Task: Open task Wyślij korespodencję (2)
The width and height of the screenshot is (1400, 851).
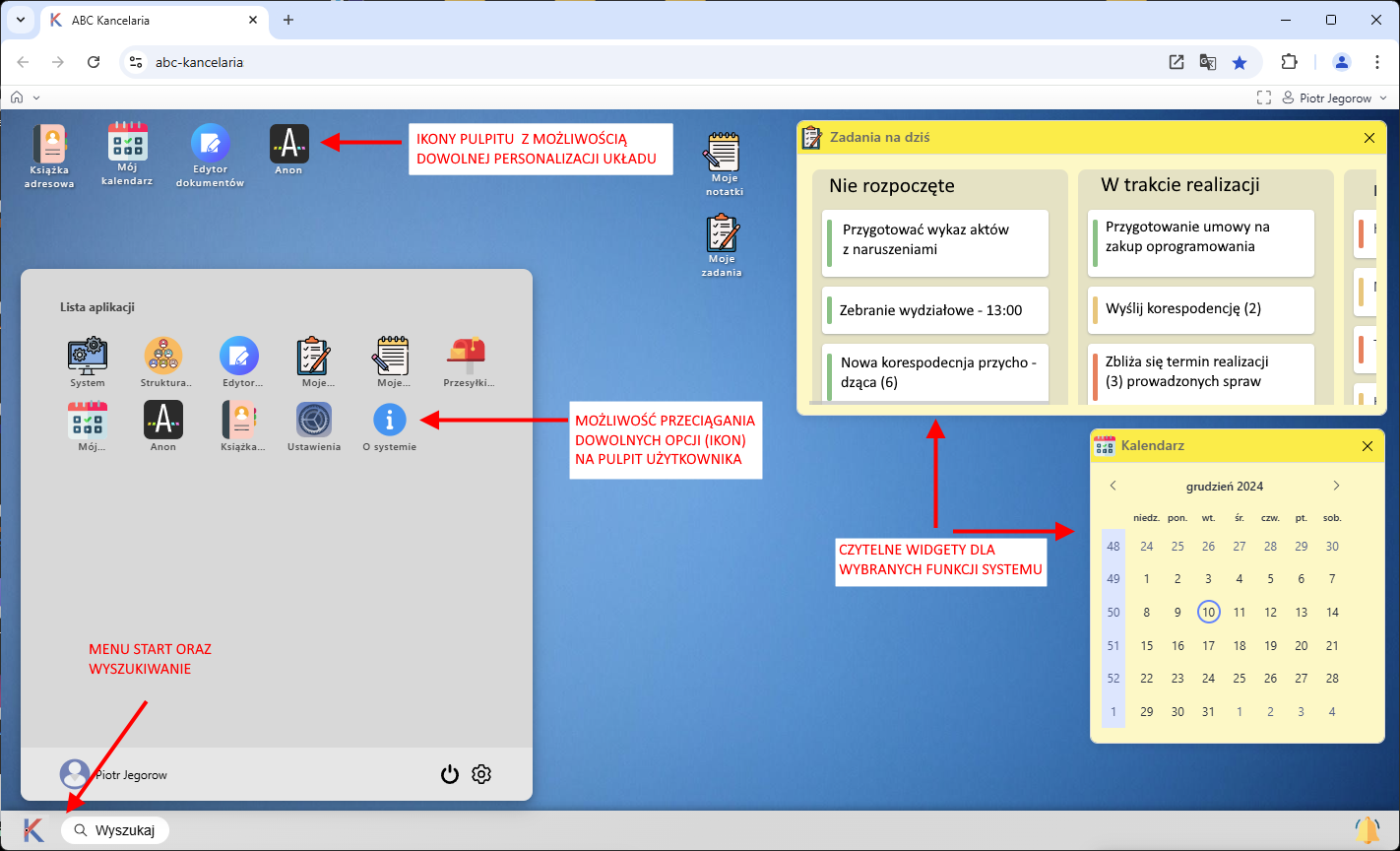Action: (x=1201, y=310)
